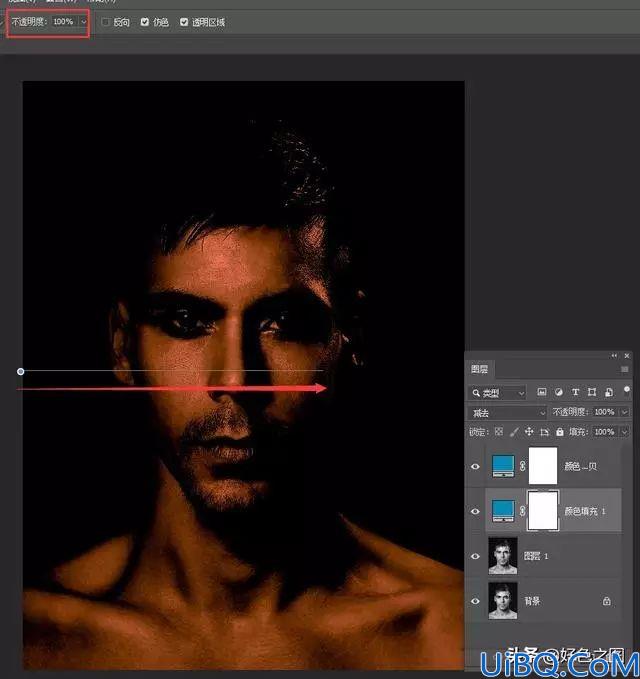
Task: Open the 类型 layer filter type dropdown
Action: 497,393
